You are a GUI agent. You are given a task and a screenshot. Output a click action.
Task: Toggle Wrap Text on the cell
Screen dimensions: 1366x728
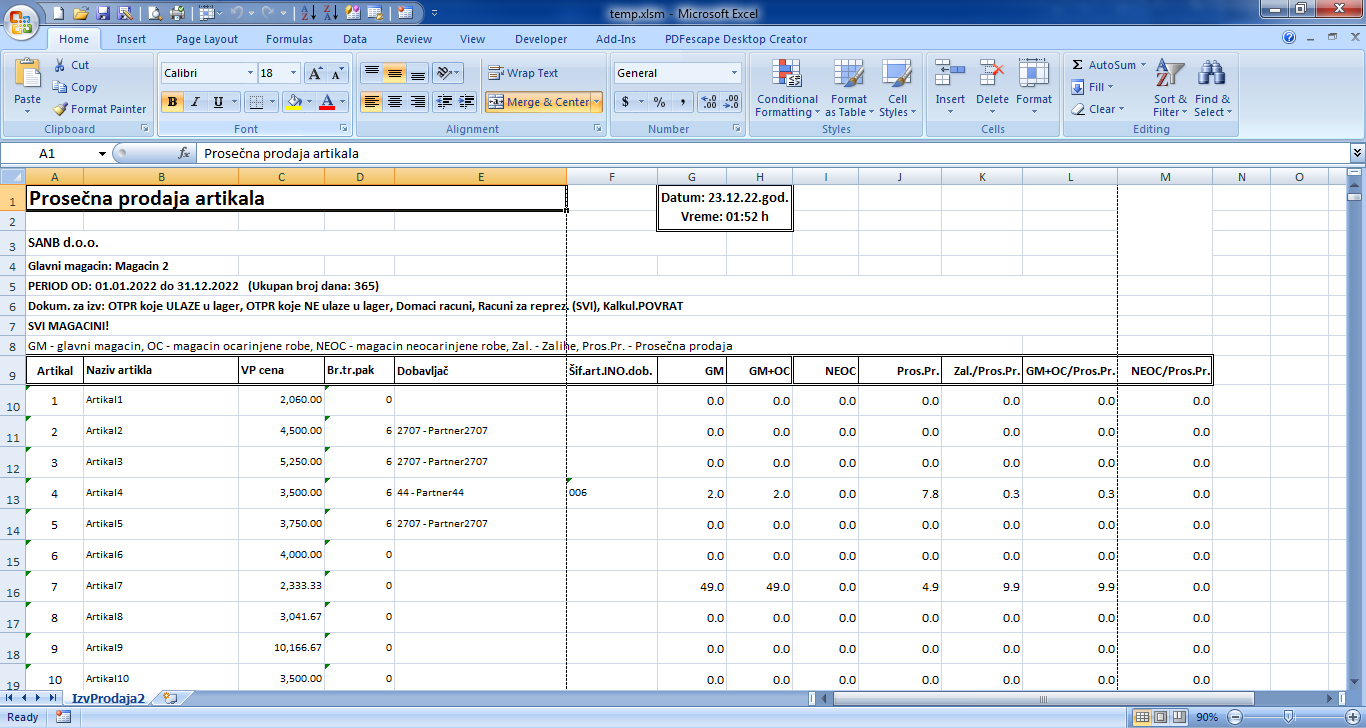[523, 73]
